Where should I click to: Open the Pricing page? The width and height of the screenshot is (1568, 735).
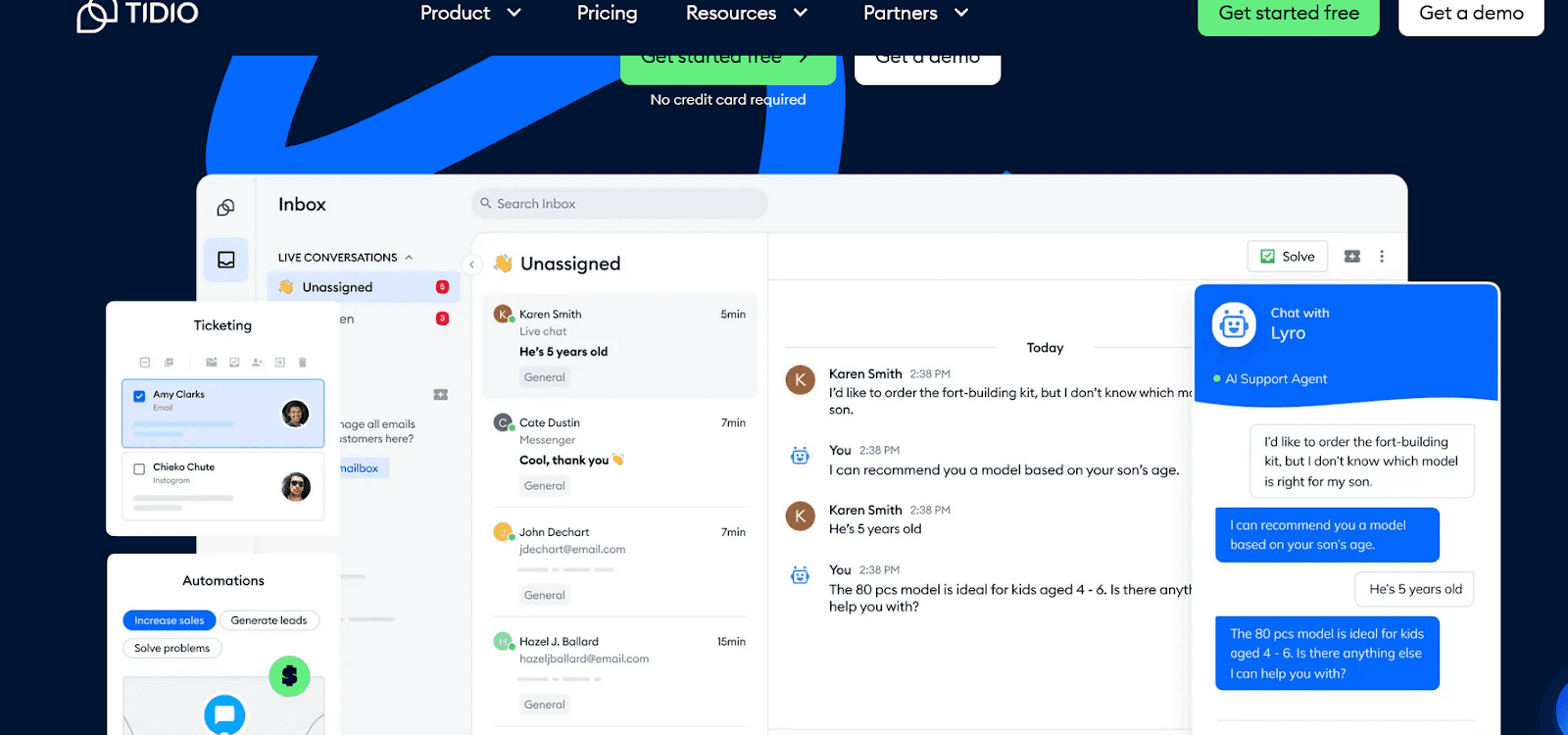[x=607, y=13]
